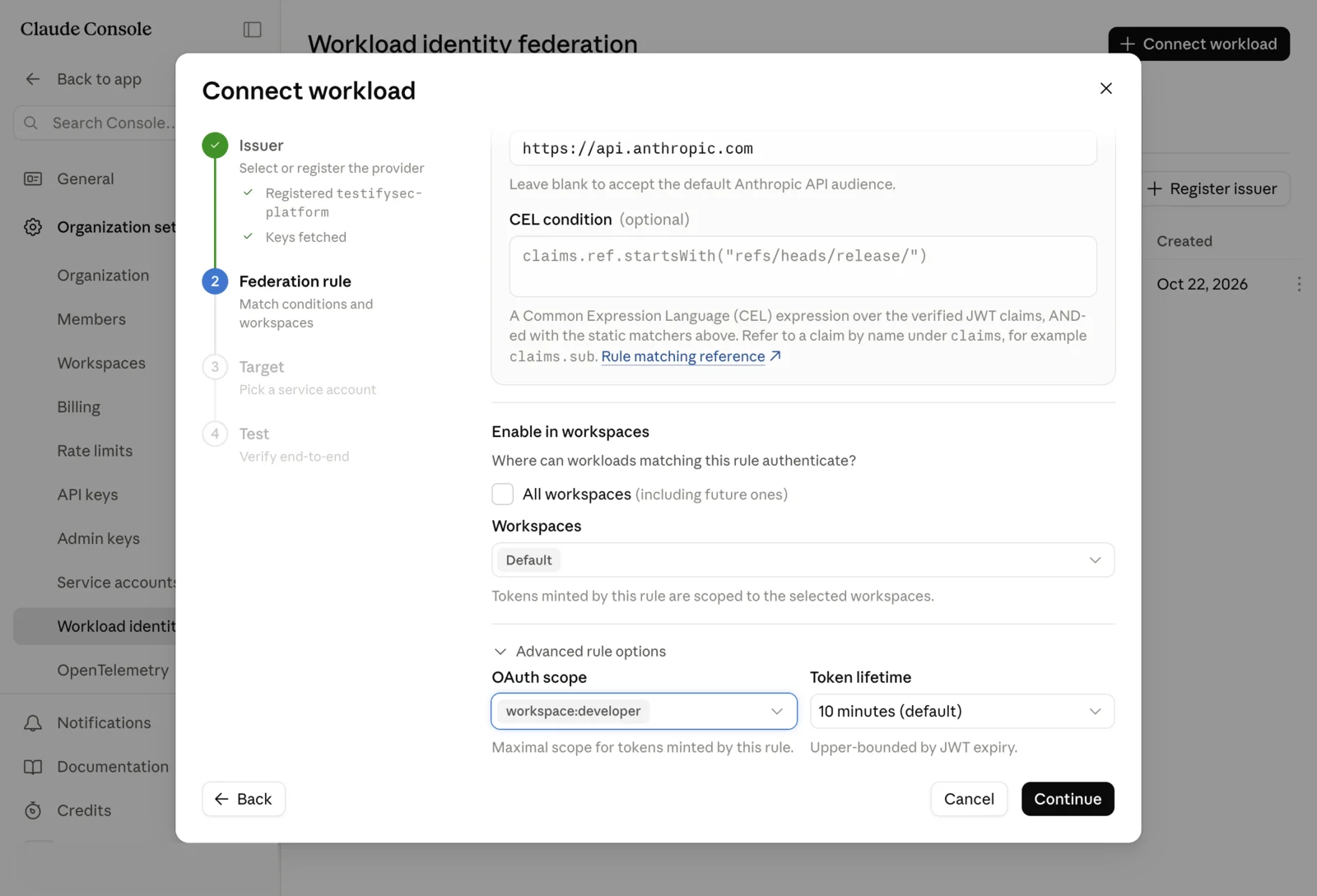Open the Workspaces settings page
This screenshot has width=1317, height=896.
click(101, 363)
